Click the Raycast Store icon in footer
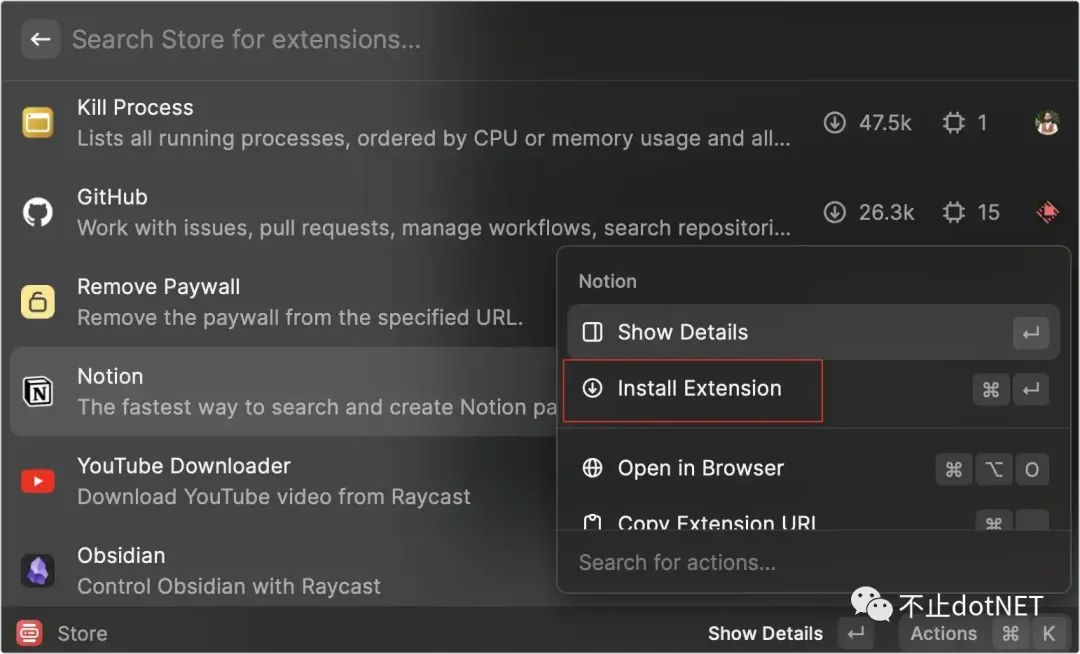The height and width of the screenshot is (654, 1080). coord(29,633)
